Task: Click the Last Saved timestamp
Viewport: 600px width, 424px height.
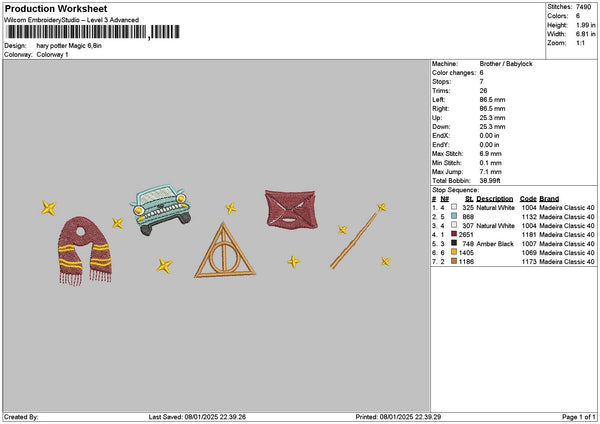Action: tap(197, 417)
